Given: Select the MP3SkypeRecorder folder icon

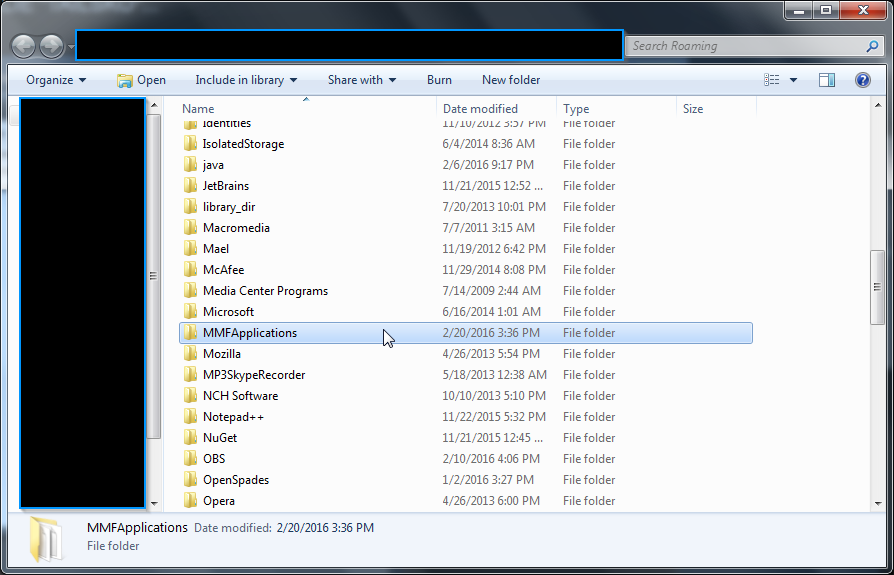Looking at the screenshot, I should [x=190, y=374].
